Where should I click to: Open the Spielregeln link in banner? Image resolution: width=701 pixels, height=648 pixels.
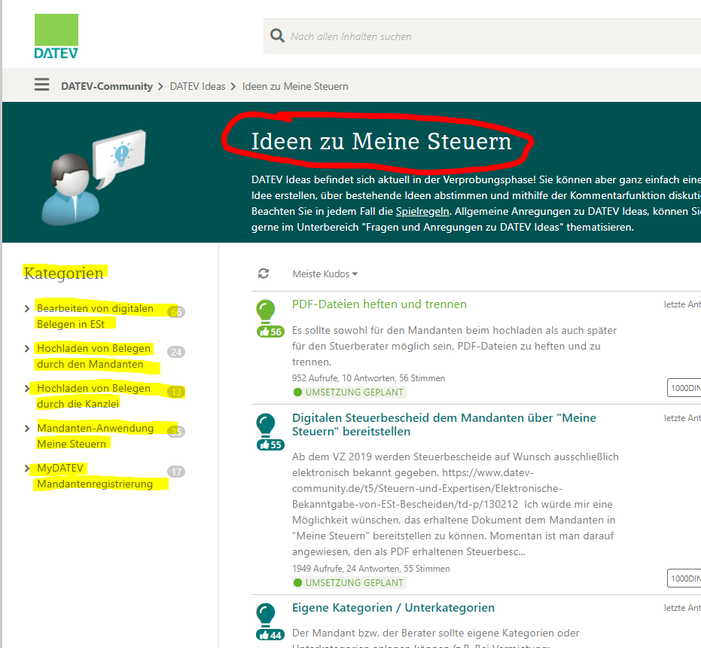point(422,211)
